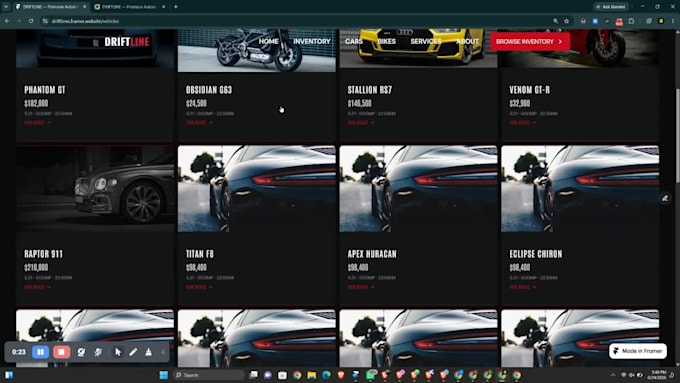
Task: Open the taskbar clock and date
Action: pos(658,375)
